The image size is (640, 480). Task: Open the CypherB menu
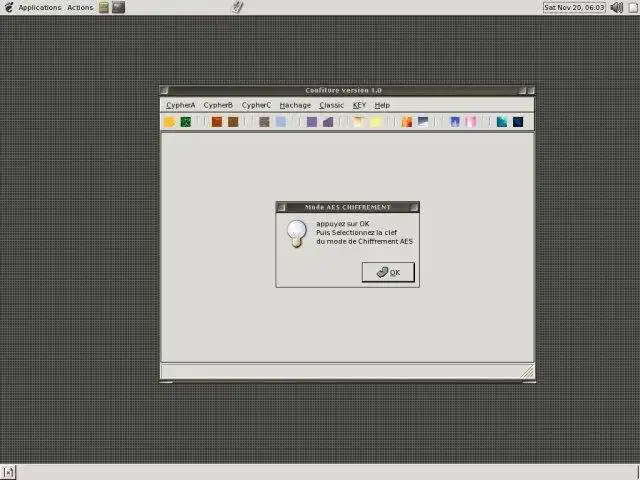click(x=218, y=105)
